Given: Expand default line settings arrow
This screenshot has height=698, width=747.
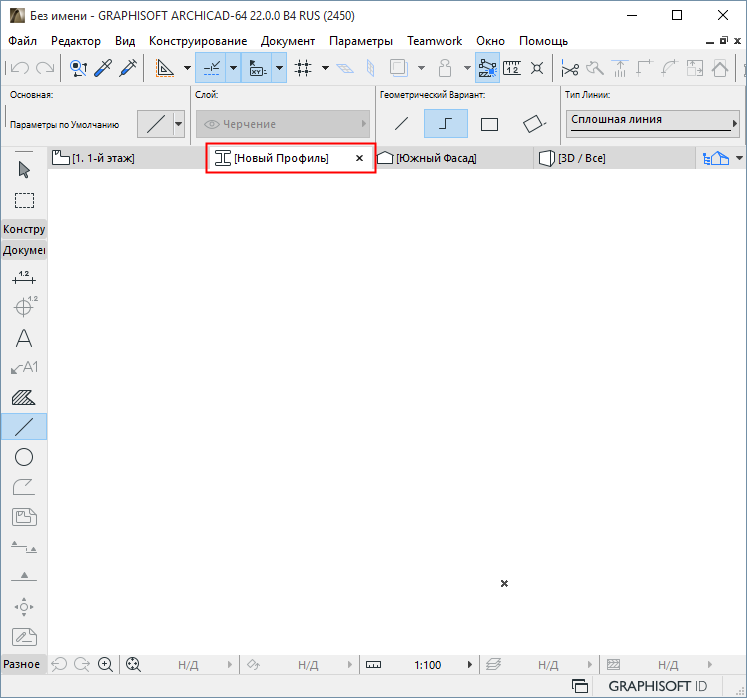Looking at the screenshot, I should click(179, 124).
